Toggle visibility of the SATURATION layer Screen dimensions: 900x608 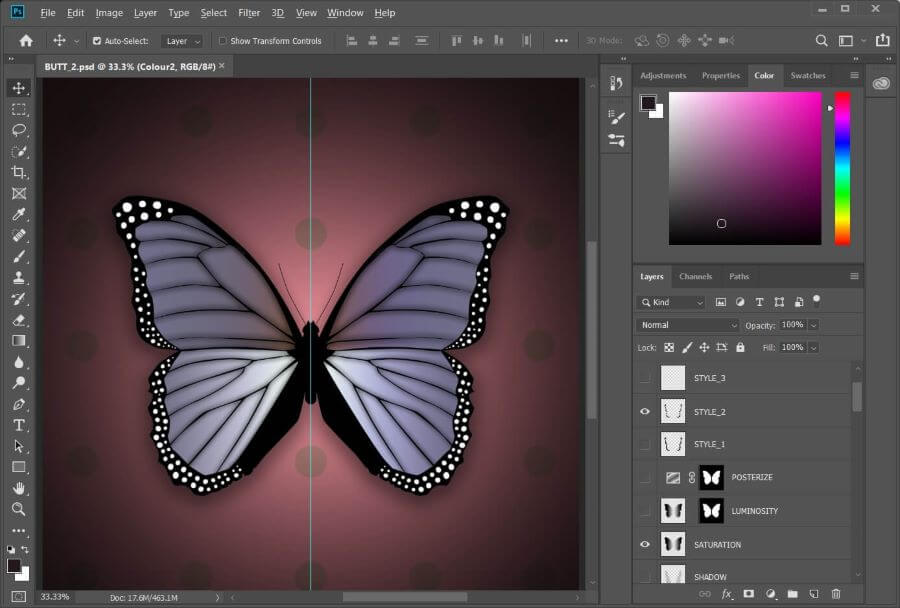tap(645, 545)
